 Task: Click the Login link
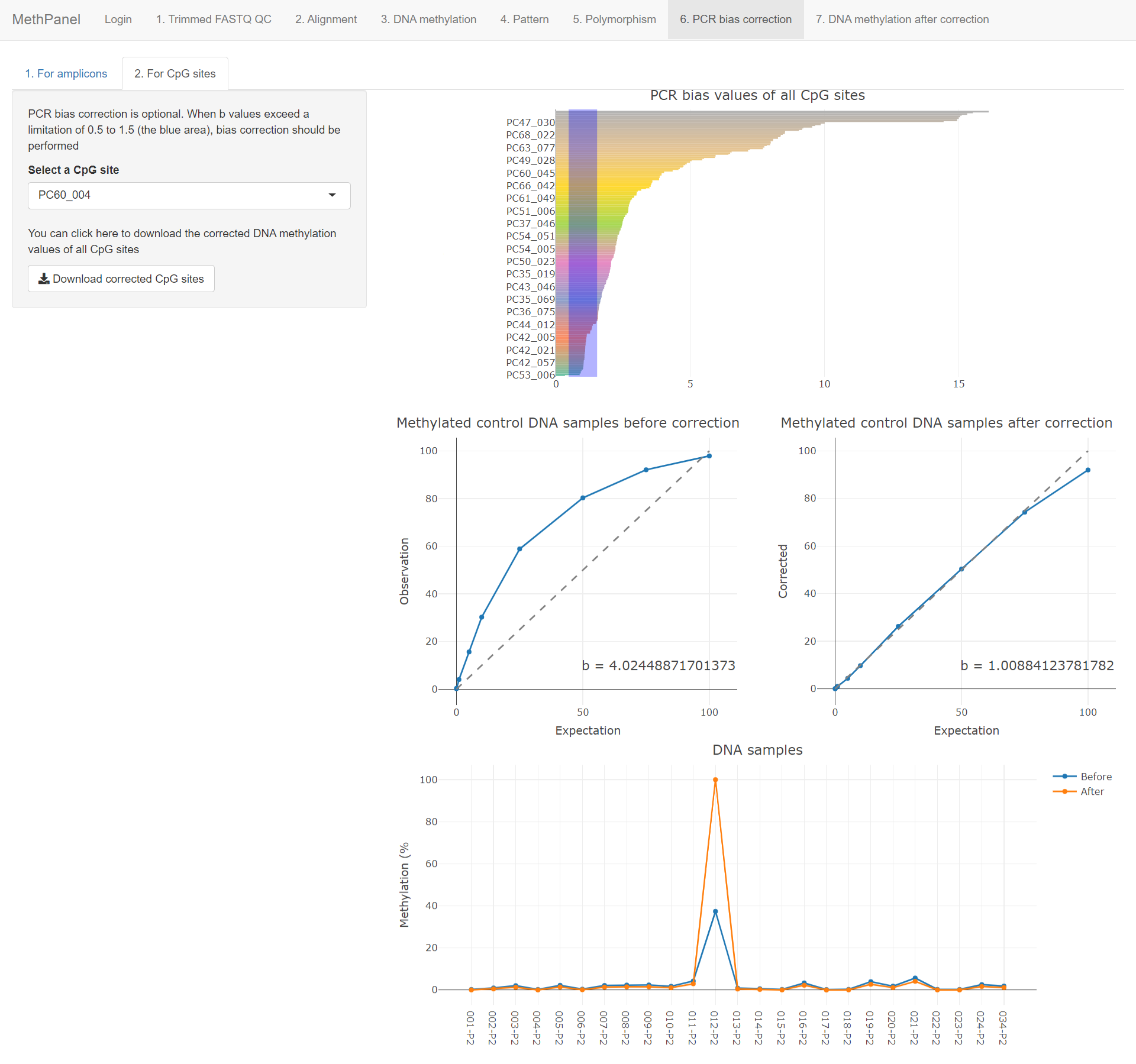coord(118,20)
